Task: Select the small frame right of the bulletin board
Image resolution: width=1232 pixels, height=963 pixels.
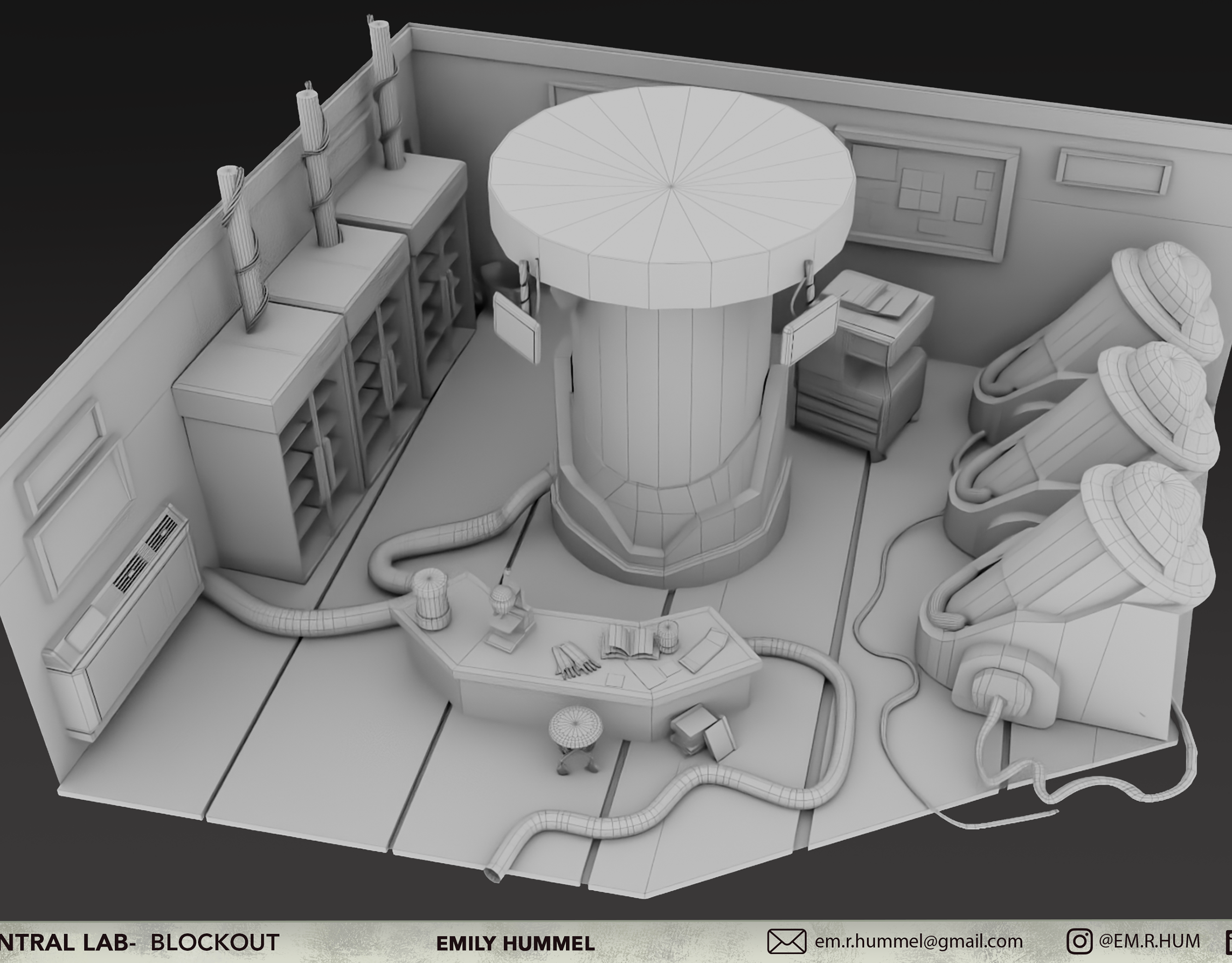Action: coord(1113,172)
